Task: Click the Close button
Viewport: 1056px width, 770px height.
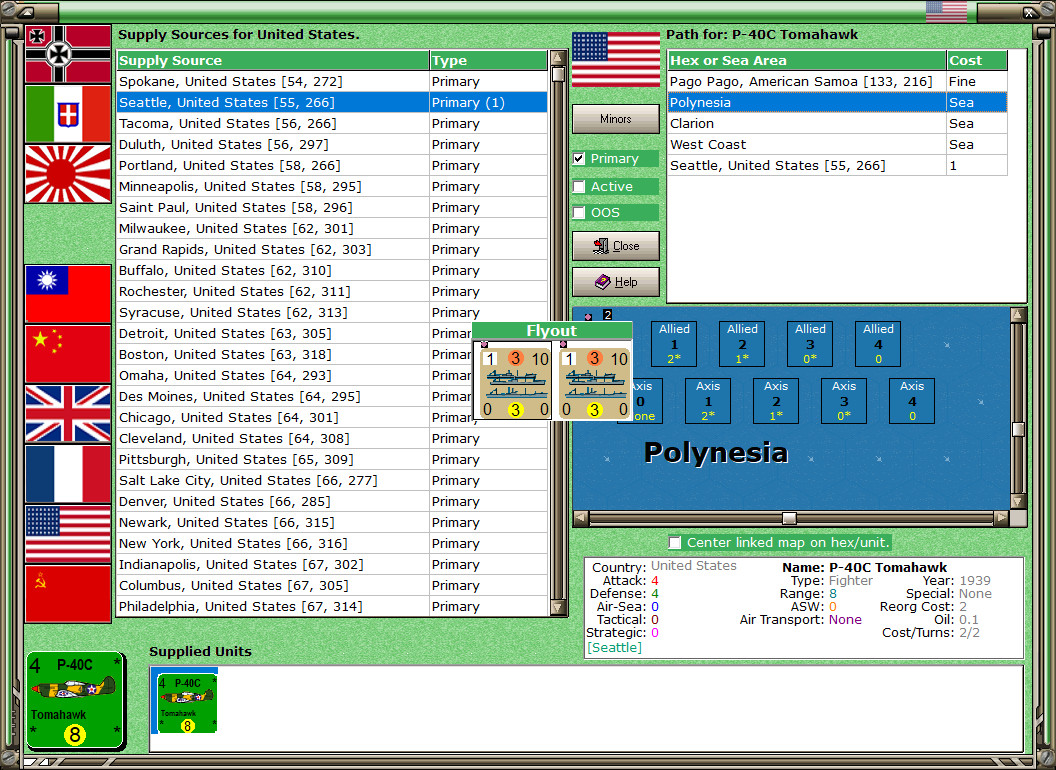Action: coord(616,246)
